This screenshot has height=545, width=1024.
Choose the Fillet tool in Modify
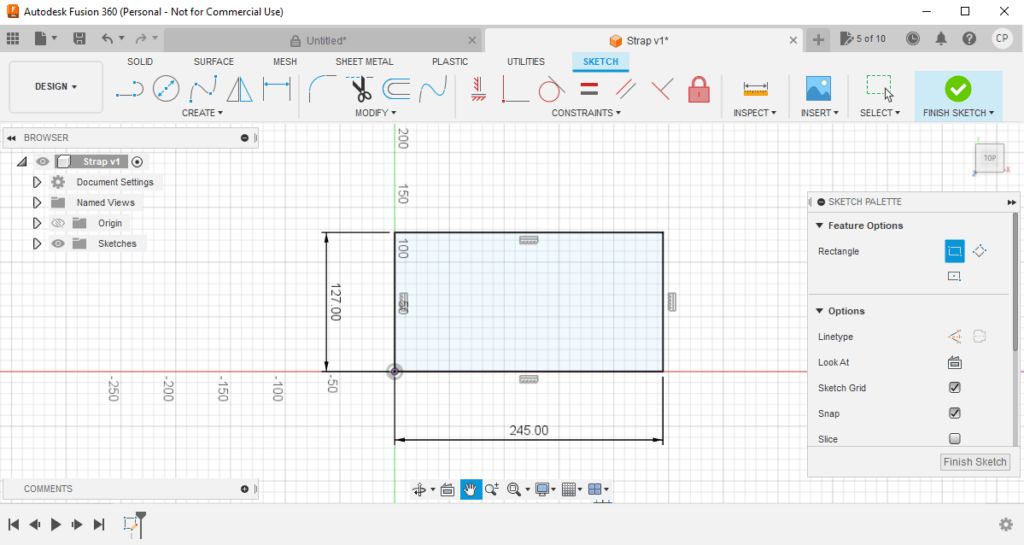pos(322,90)
